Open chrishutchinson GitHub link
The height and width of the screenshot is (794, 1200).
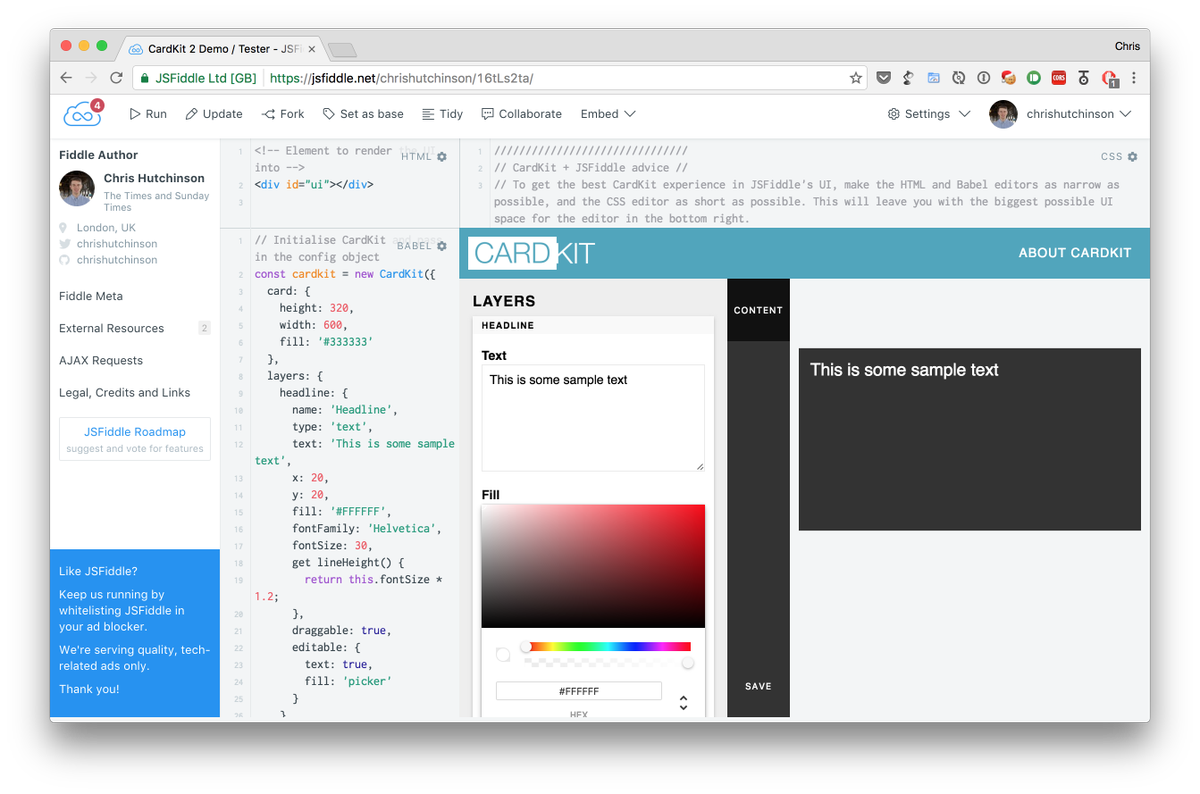[x=117, y=260]
